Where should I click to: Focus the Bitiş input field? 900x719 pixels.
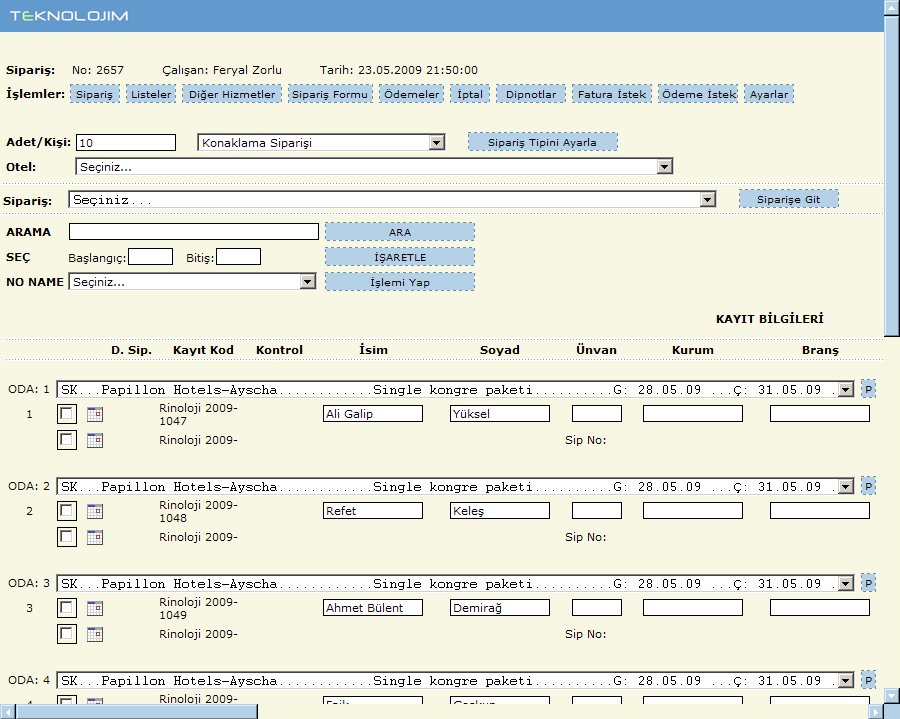[x=238, y=257]
